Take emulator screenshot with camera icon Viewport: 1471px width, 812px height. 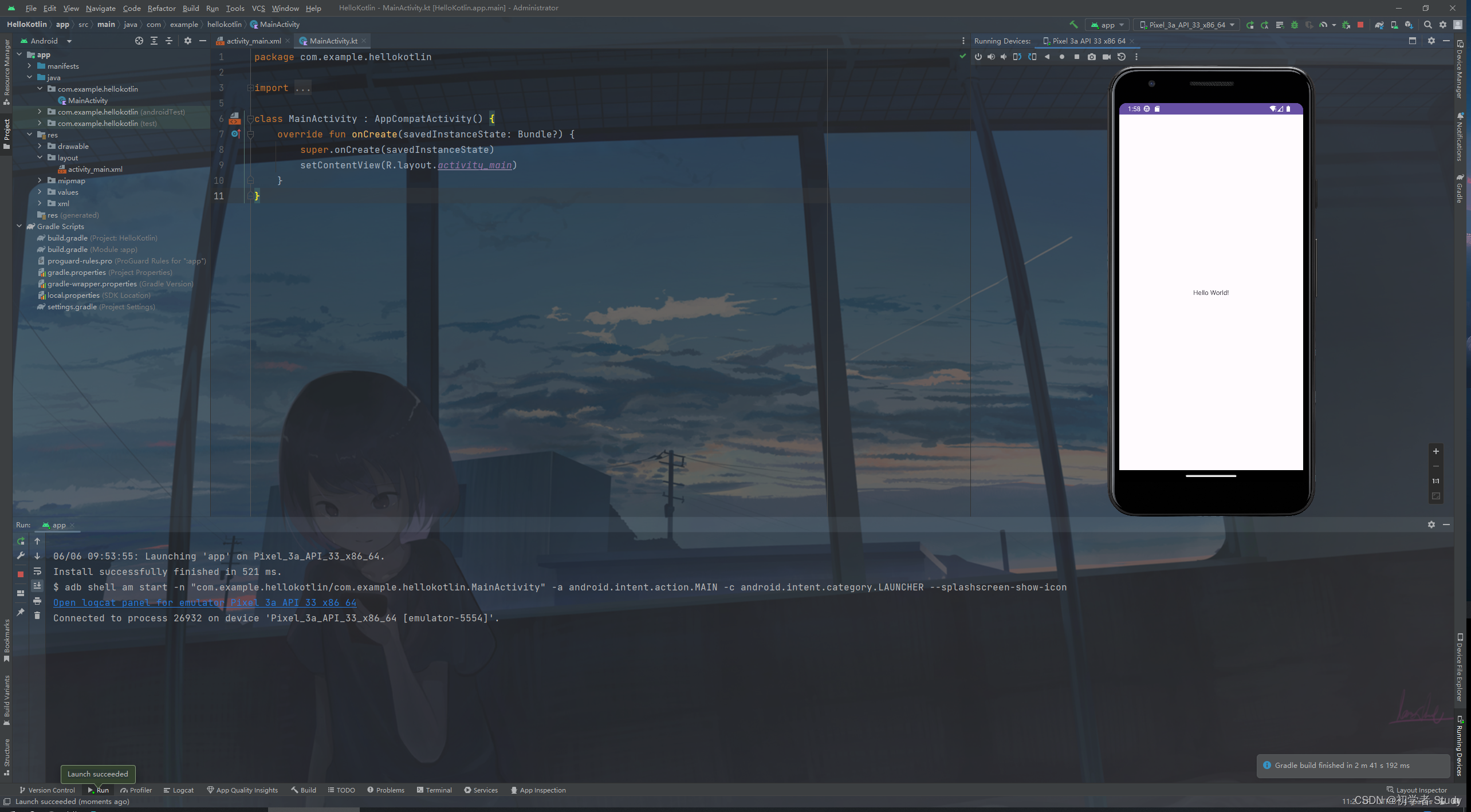[x=1092, y=57]
